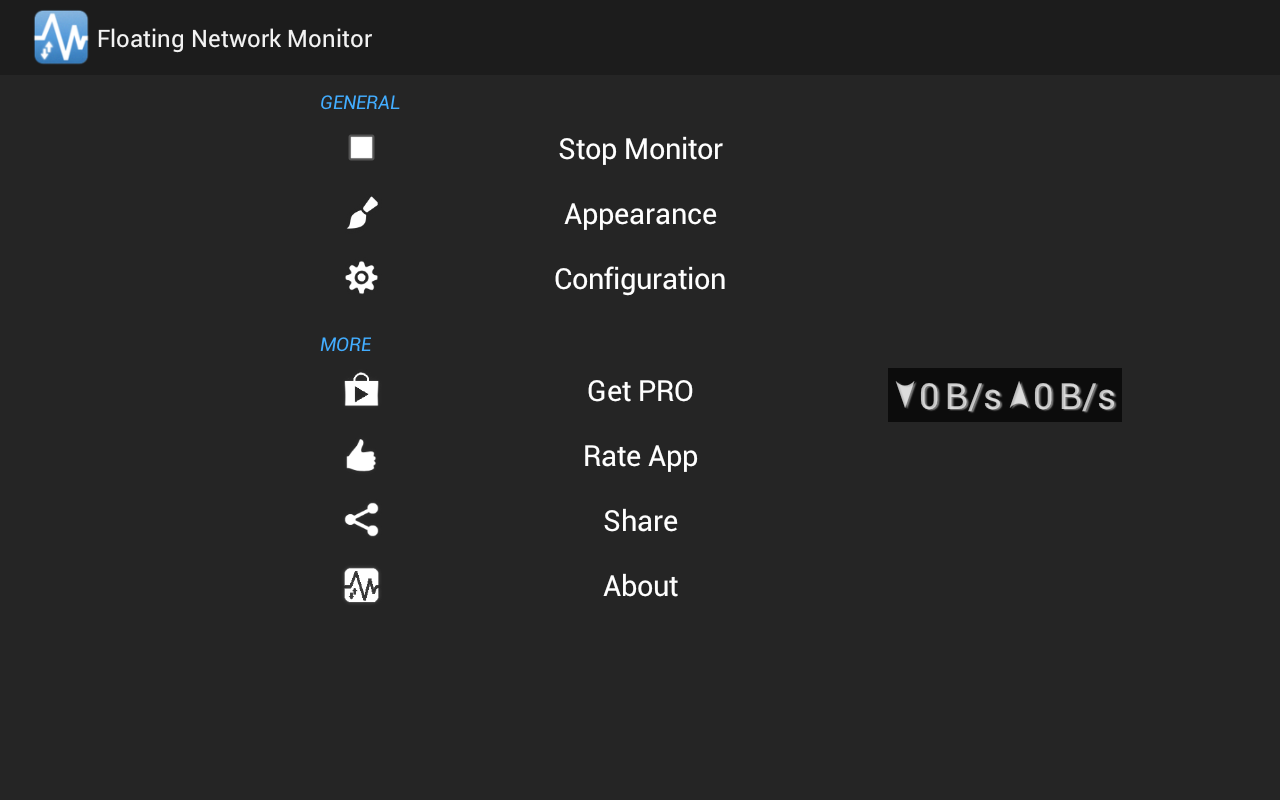Click the Floating Network Monitor title text

click(x=234, y=39)
